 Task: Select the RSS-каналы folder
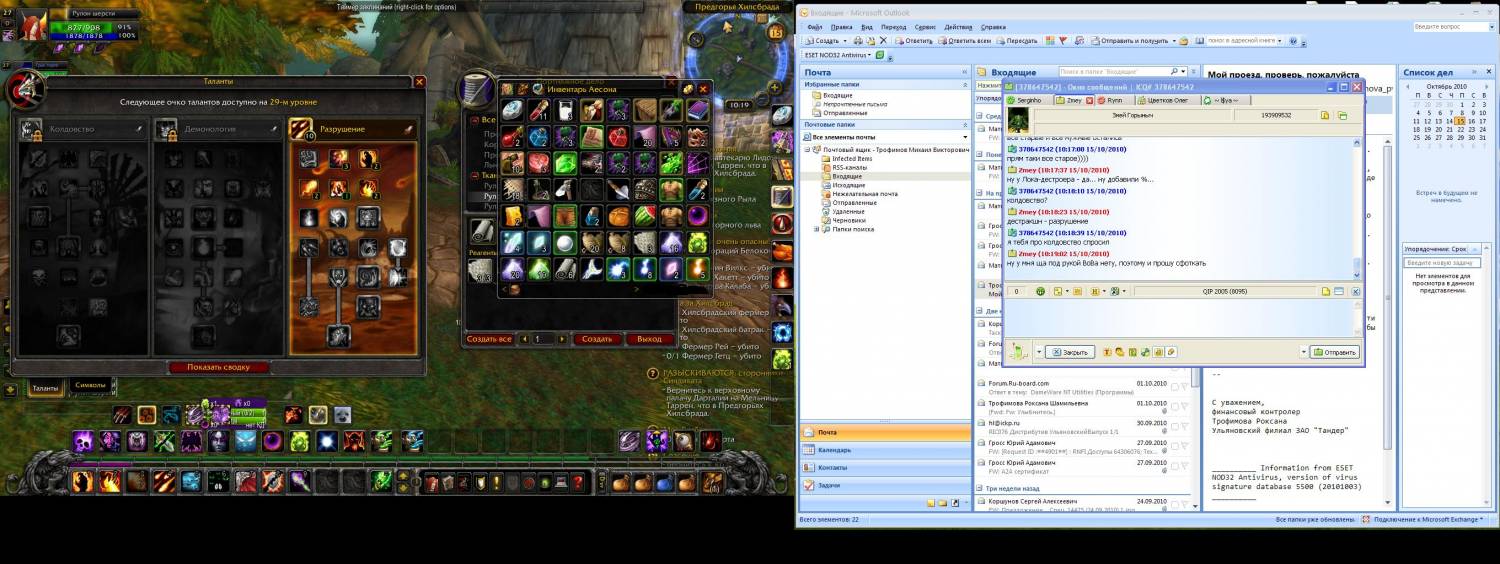850,168
